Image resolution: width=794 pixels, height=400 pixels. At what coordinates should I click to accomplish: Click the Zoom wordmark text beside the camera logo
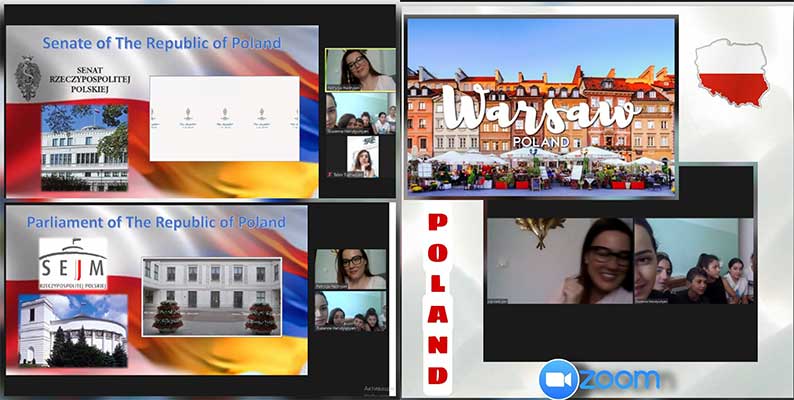point(620,379)
